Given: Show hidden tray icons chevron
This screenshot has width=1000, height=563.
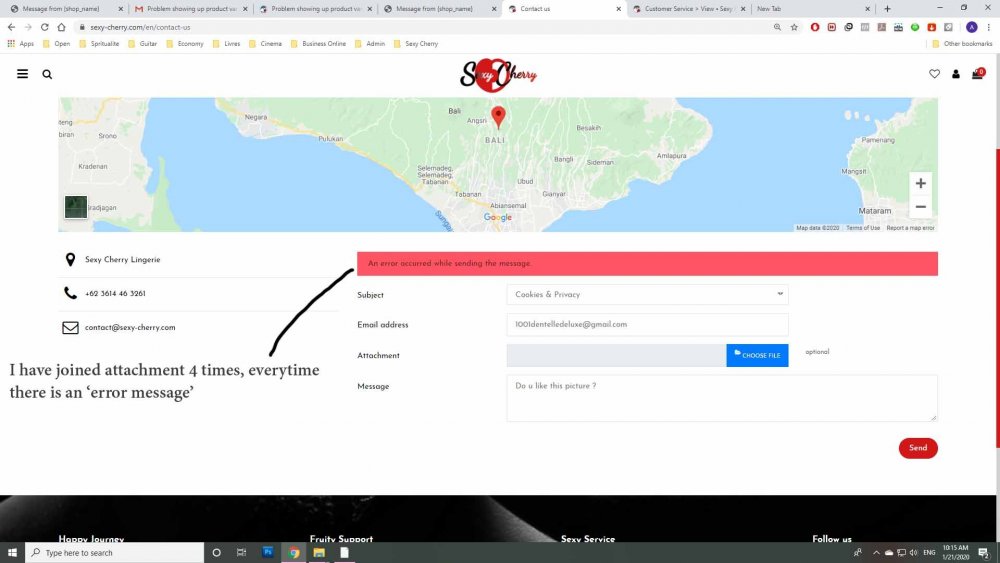Looking at the screenshot, I should click(x=876, y=553).
